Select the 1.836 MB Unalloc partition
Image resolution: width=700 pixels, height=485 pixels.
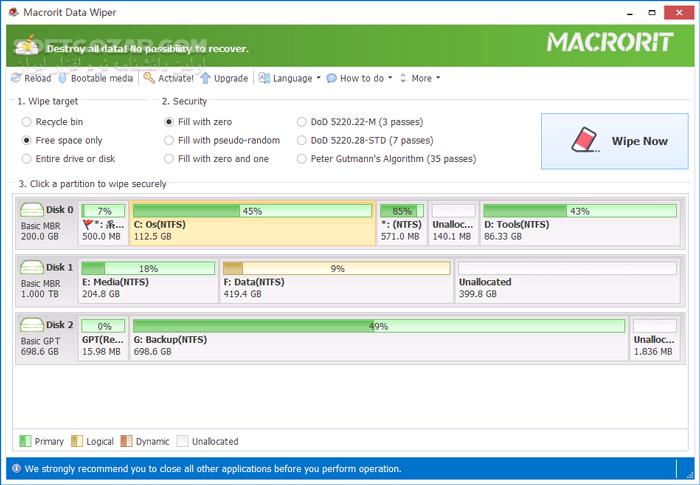[x=655, y=339]
